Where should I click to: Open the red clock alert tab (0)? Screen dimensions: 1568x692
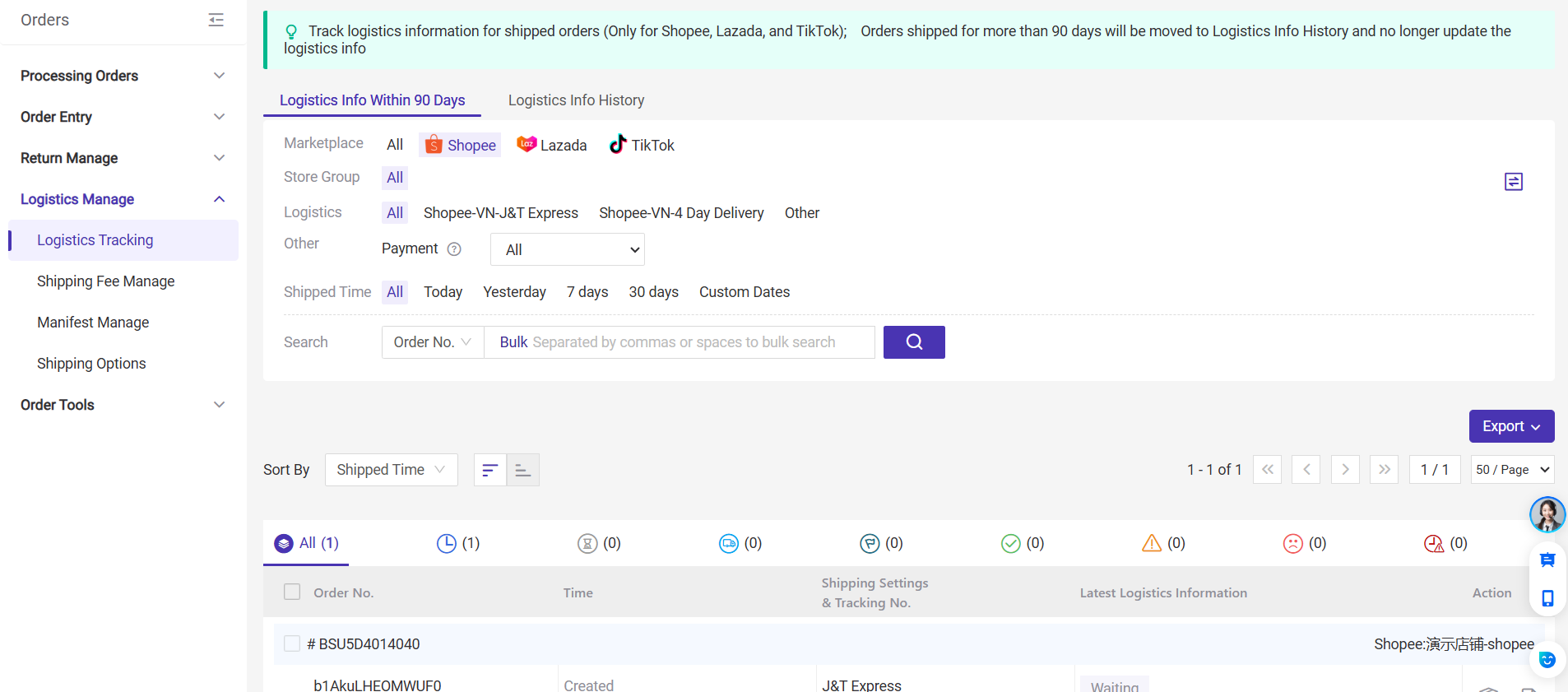tap(1445, 543)
